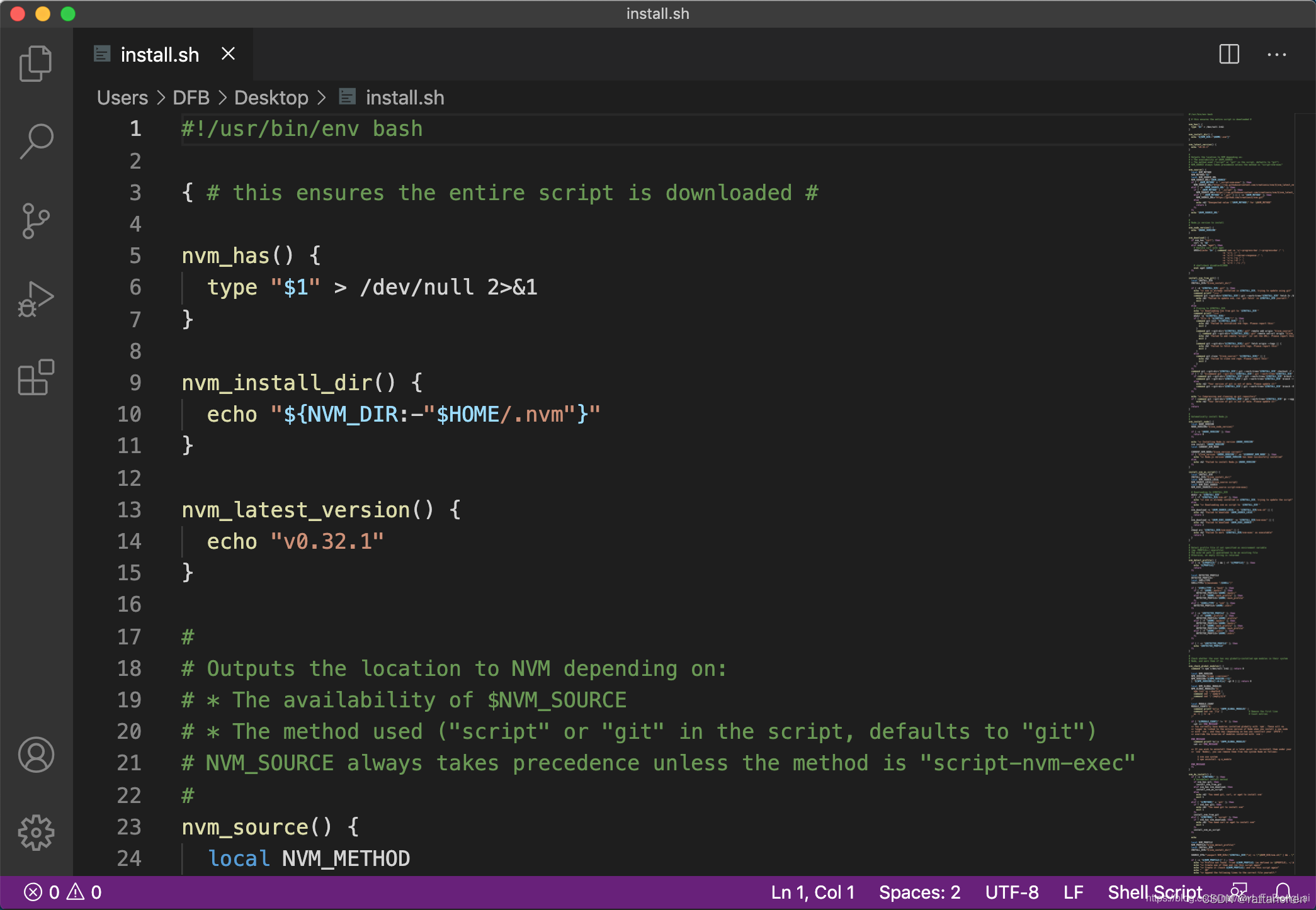This screenshot has height=910, width=1316.
Task: Open the Accounts menu icon
Action: [36, 755]
